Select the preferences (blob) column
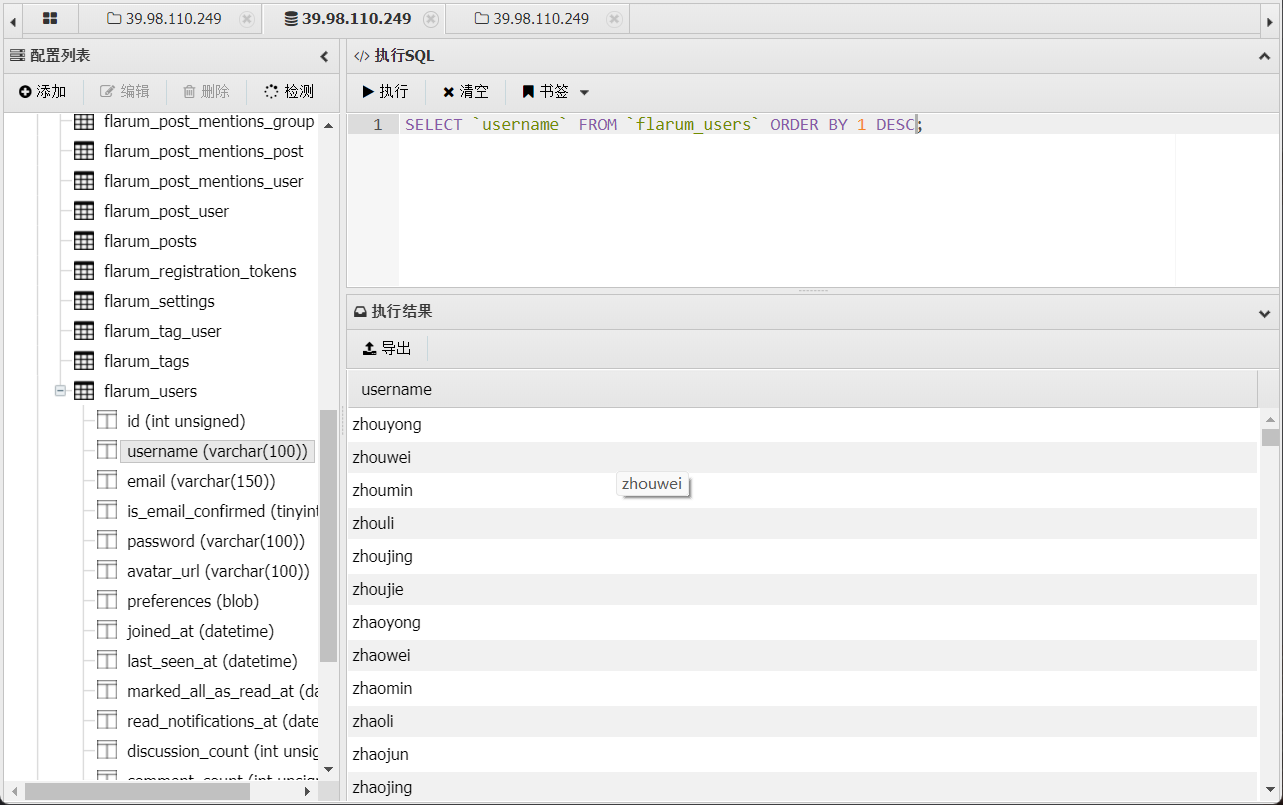This screenshot has height=805, width=1283. point(193,601)
